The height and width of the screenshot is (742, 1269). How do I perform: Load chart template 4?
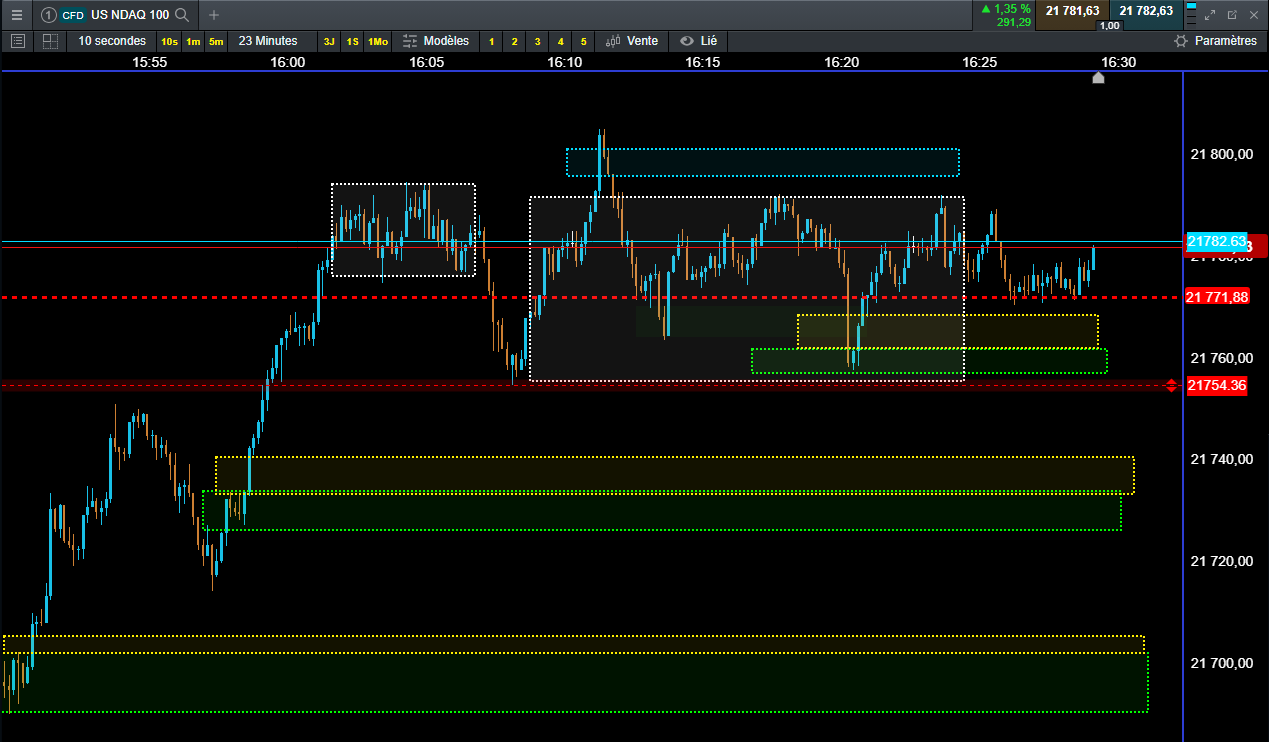pos(560,42)
